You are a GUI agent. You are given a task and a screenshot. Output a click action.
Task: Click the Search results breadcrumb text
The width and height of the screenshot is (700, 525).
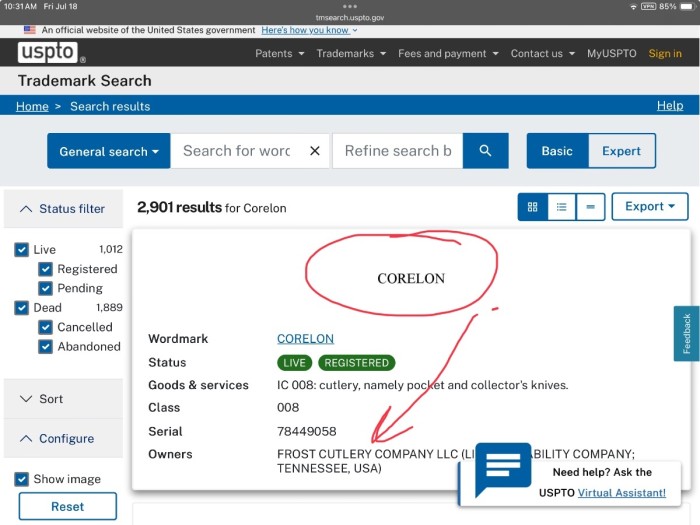110,106
